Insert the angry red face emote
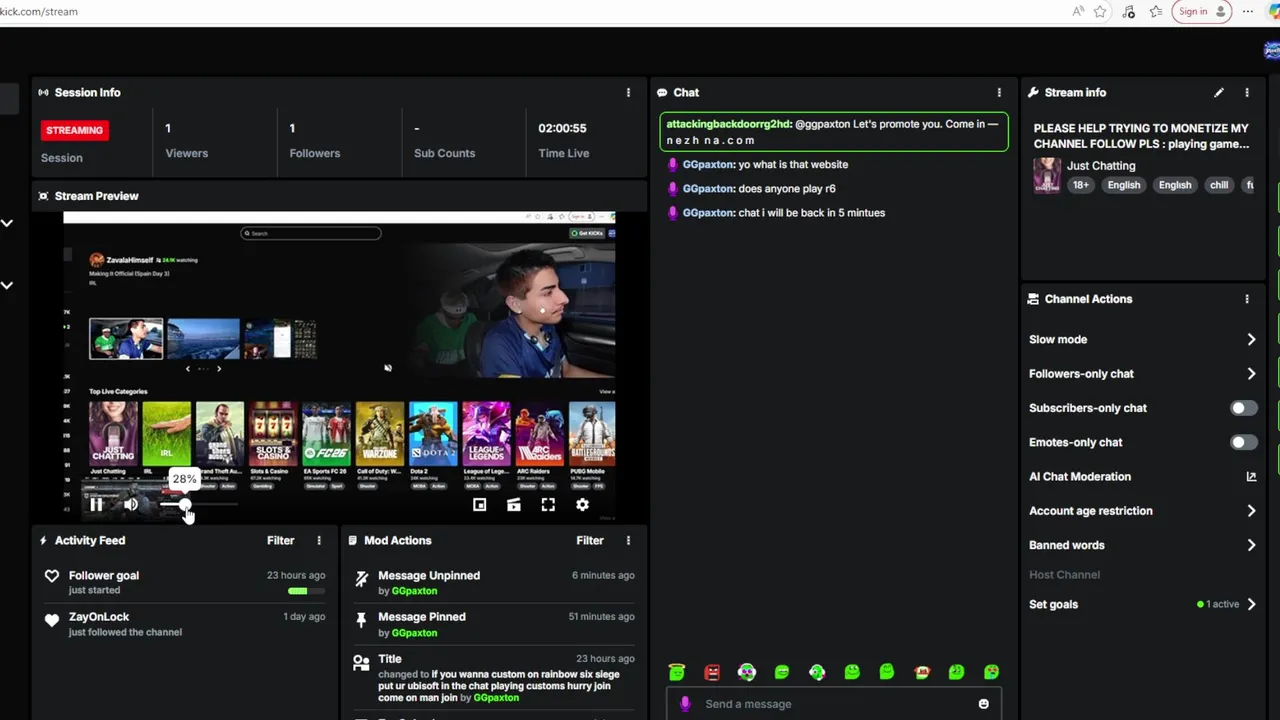The image size is (1280, 720). [x=712, y=672]
